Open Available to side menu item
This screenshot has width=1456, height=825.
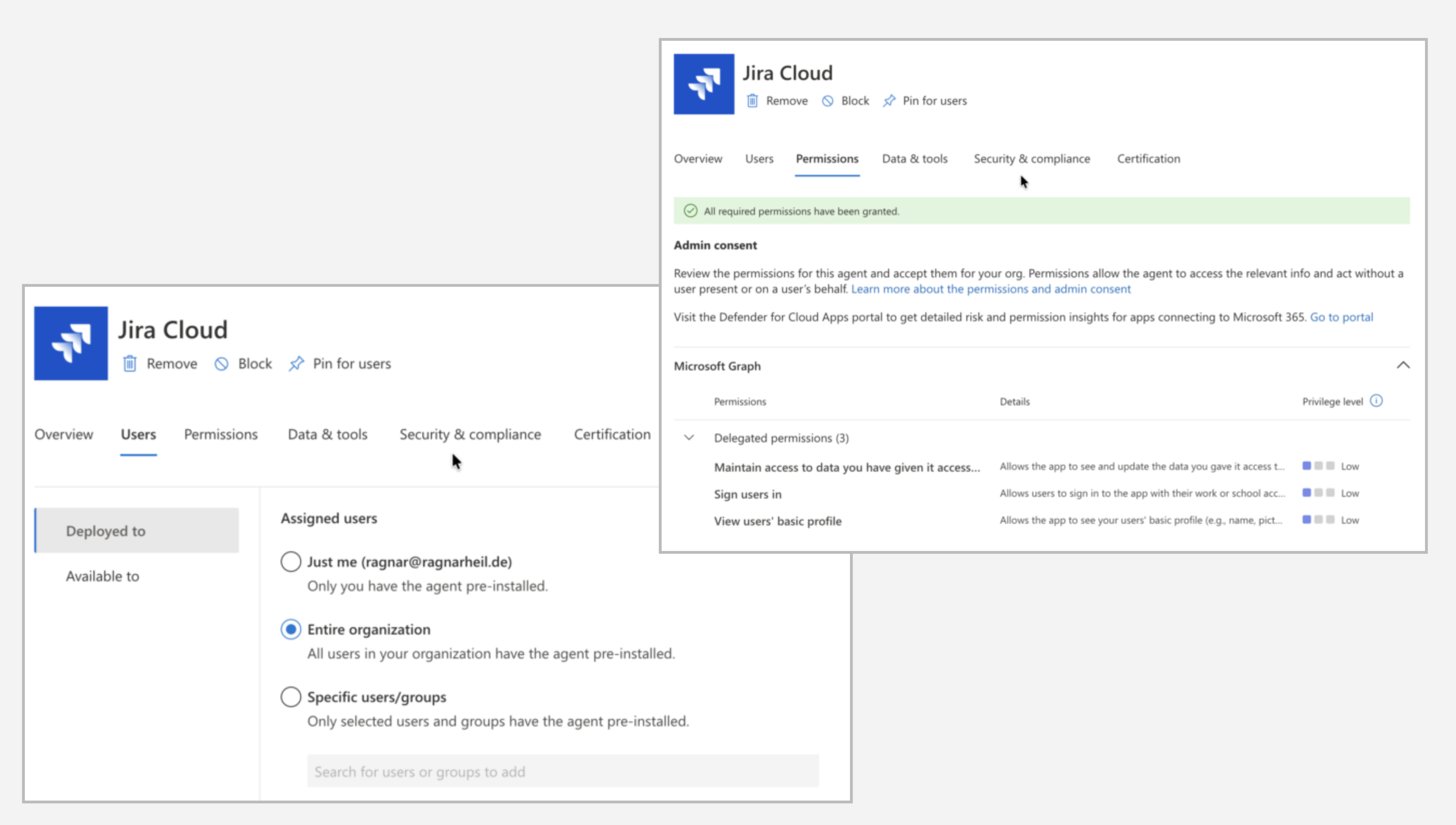pos(103,576)
